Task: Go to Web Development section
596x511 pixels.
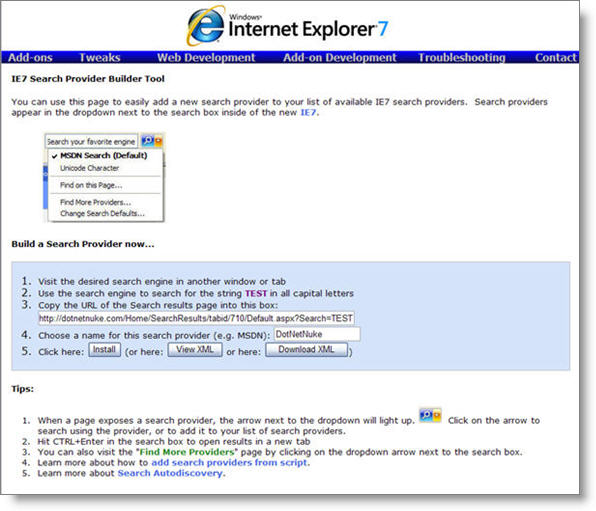Action: [206, 57]
